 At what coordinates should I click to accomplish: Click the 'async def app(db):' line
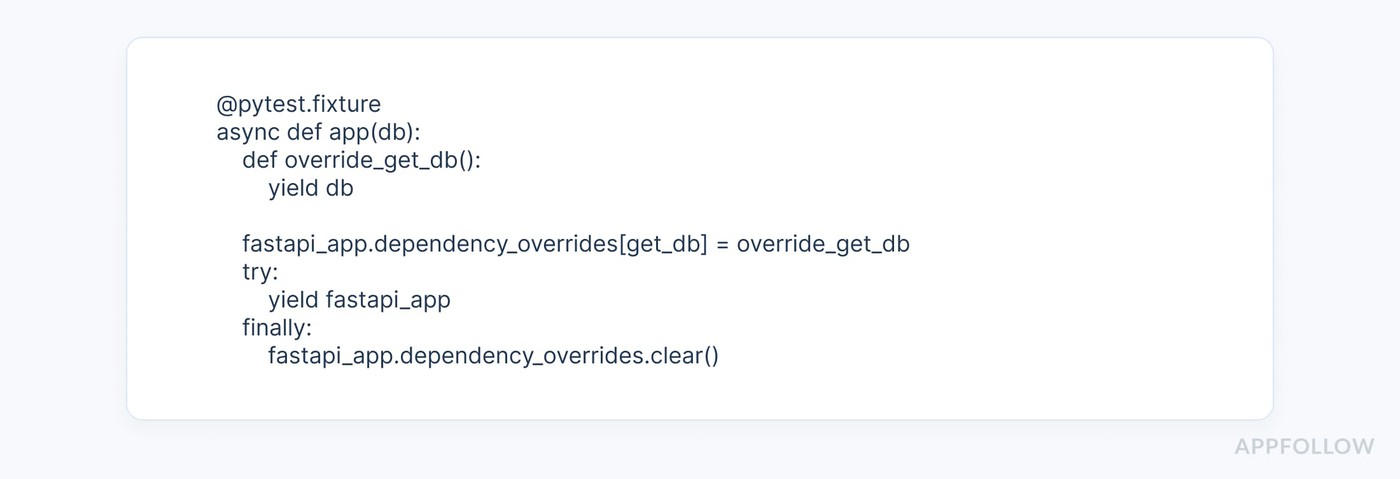coord(318,132)
